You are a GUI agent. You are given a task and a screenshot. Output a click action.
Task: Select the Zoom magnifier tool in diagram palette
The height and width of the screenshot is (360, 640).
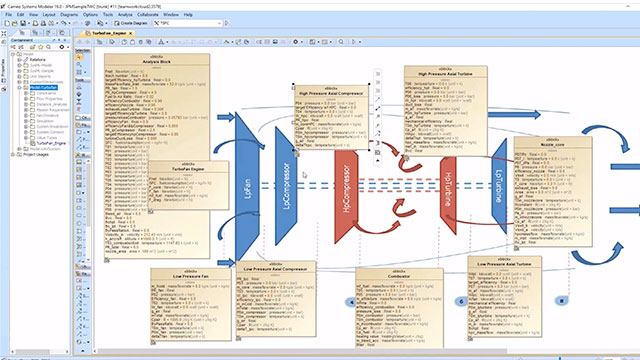click(x=79, y=64)
